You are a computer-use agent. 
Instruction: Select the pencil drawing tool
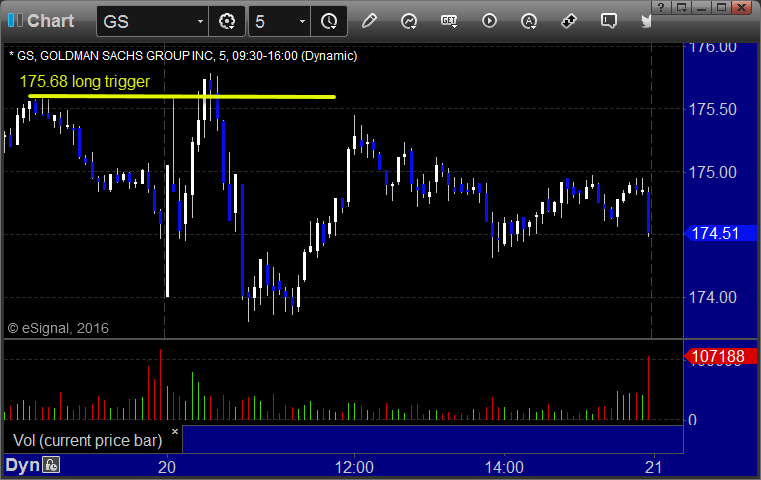369,21
